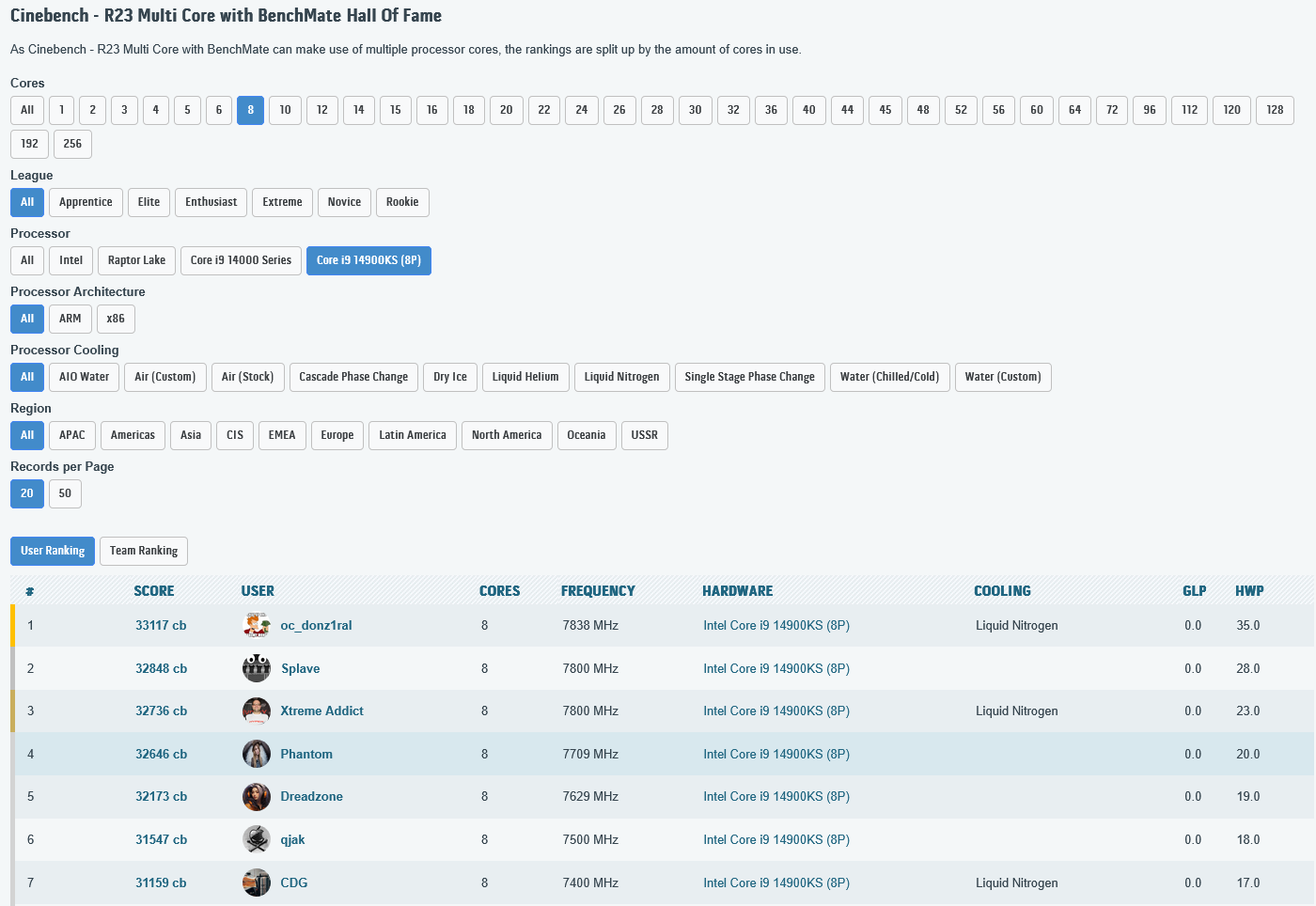
Task: Open the 32646 cb score by Phantom
Action: click(x=161, y=754)
